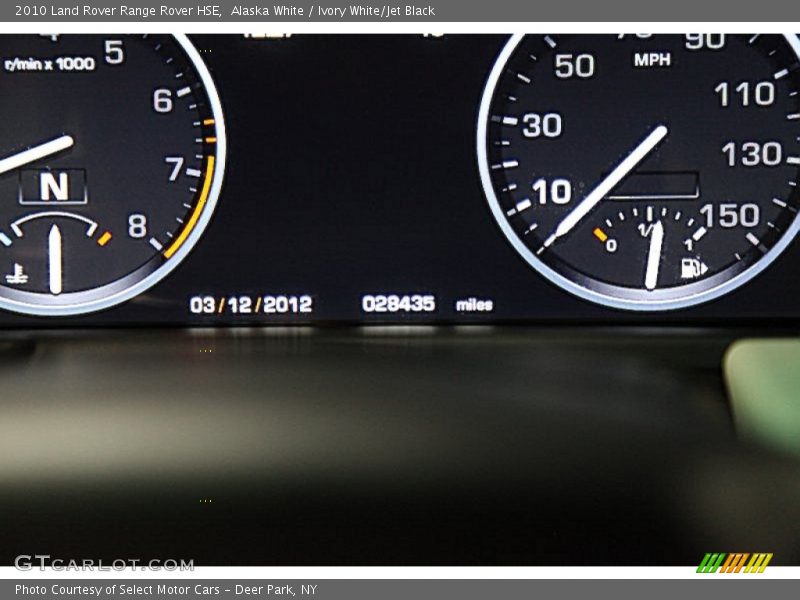This screenshot has height=600, width=800.
Task: Click the 028435 odometer reading
Action: coord(398,304)
